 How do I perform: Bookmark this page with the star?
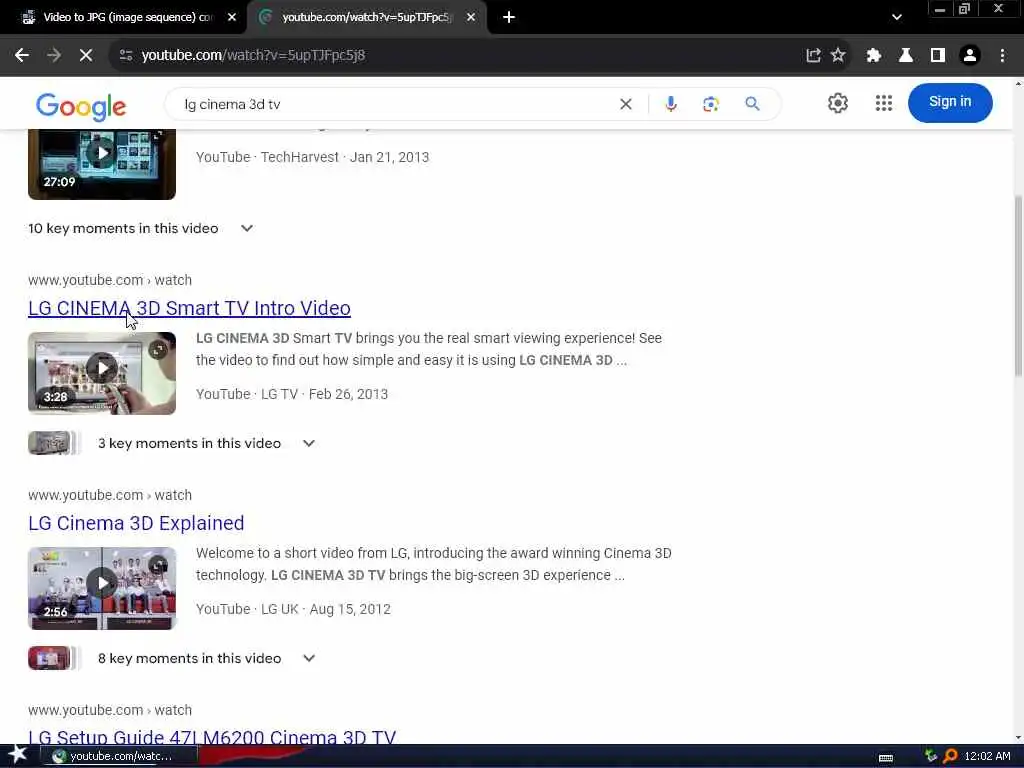pos(839,56)
